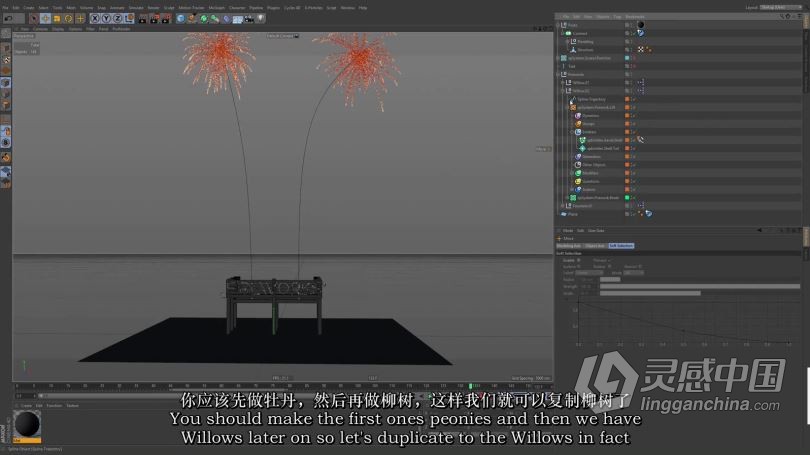The height and width of the screenshot is (455, 810).
Task: Click the black material thumbnail
Action: pyautogui.click(x=27, y=425)
